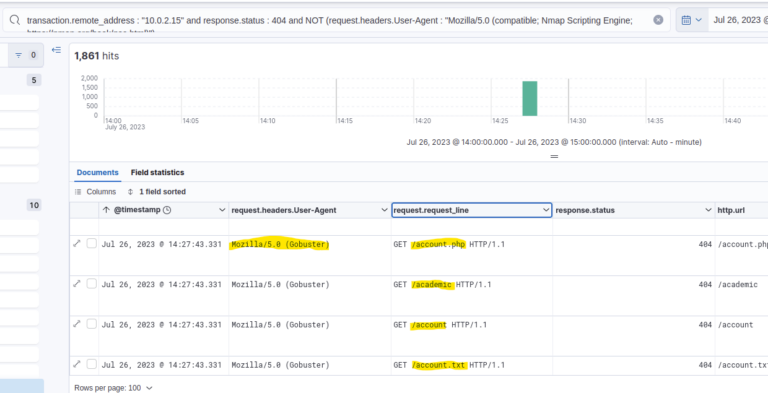Open @timestamp column dropdown chevron

(222, 210)
